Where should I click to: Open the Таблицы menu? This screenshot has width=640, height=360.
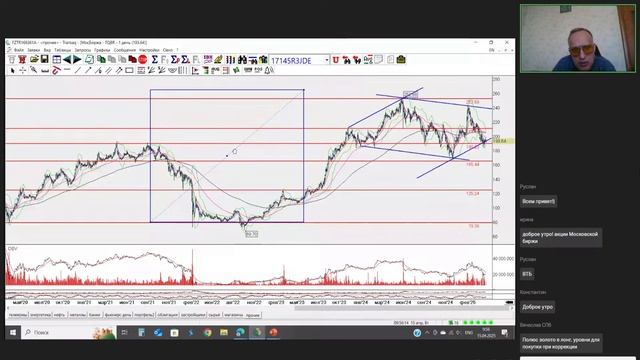(x=62, y=50)
